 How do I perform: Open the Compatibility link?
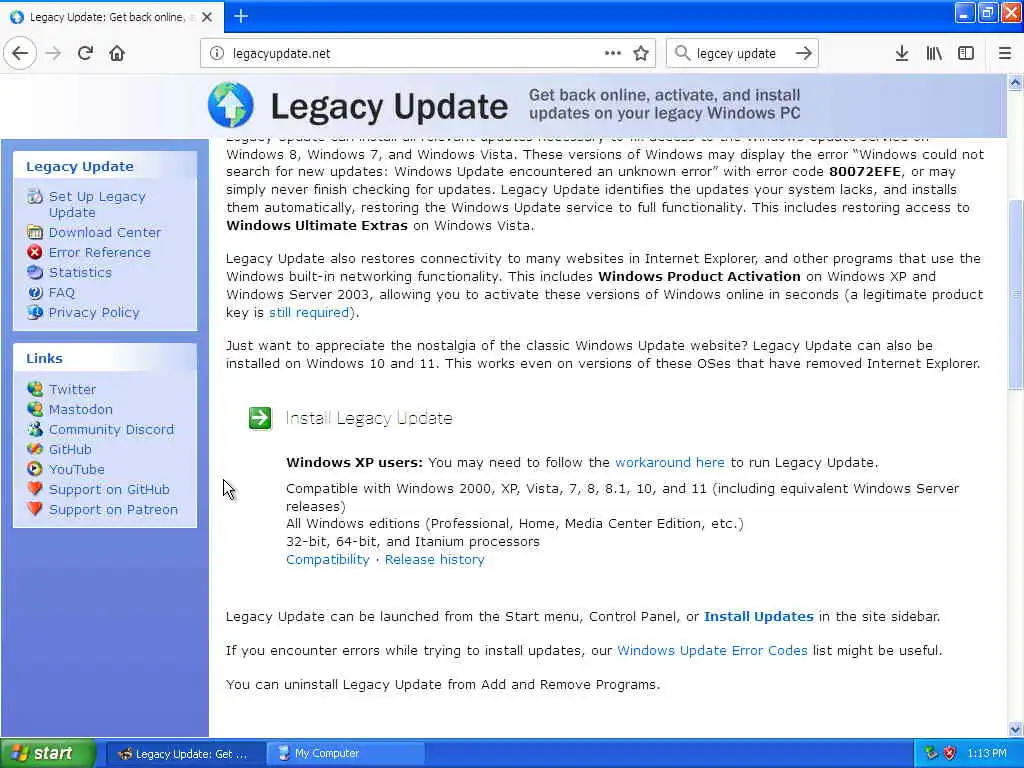click(327, 560)
